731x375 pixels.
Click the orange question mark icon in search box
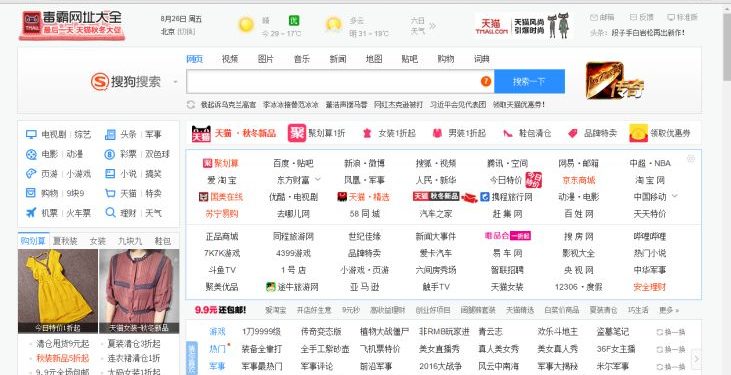tap(486, 81)
